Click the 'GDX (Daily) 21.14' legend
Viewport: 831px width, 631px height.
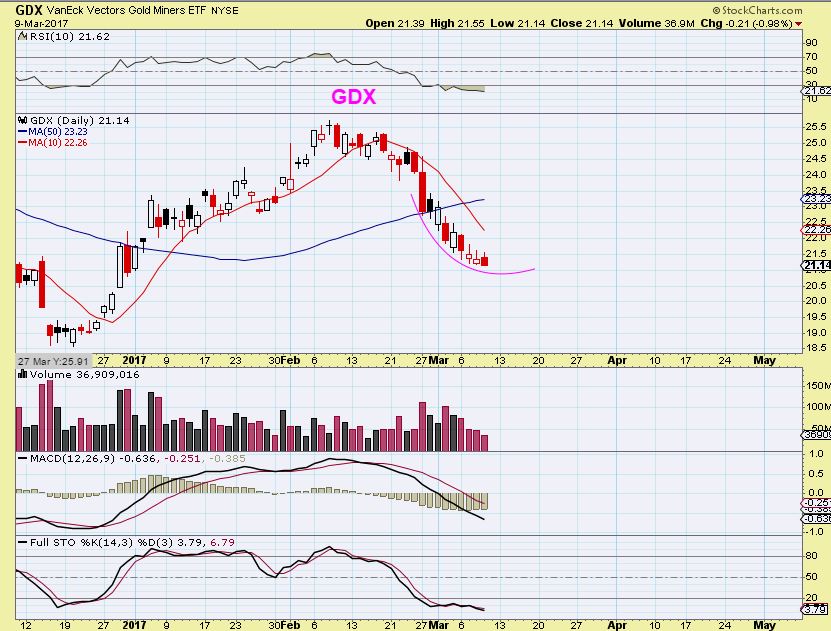click(79, 120)
